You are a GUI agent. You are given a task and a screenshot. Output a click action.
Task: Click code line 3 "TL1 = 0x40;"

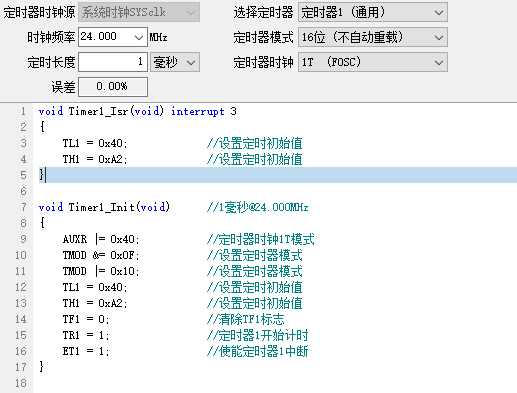tap(95, 143)
